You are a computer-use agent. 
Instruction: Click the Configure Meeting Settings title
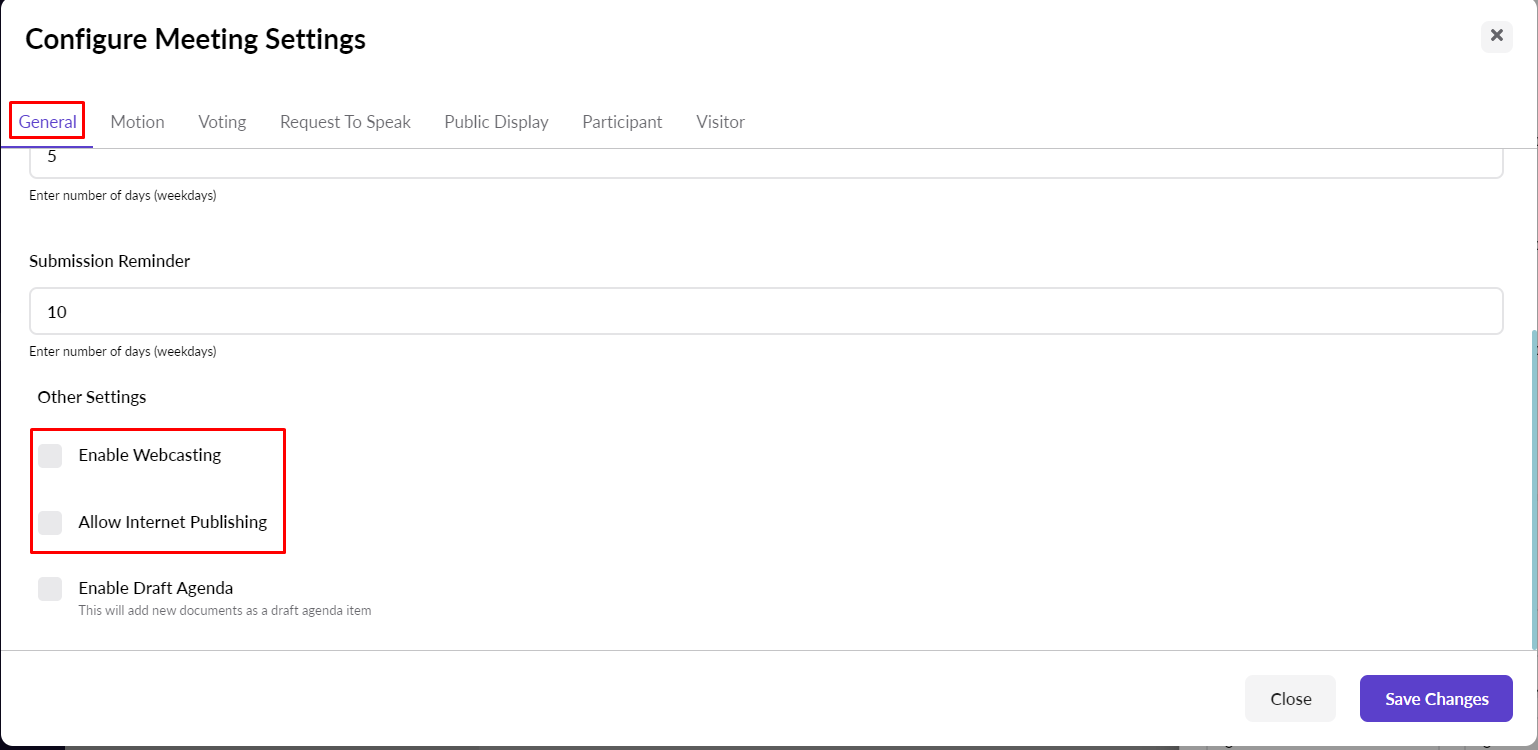195,38
